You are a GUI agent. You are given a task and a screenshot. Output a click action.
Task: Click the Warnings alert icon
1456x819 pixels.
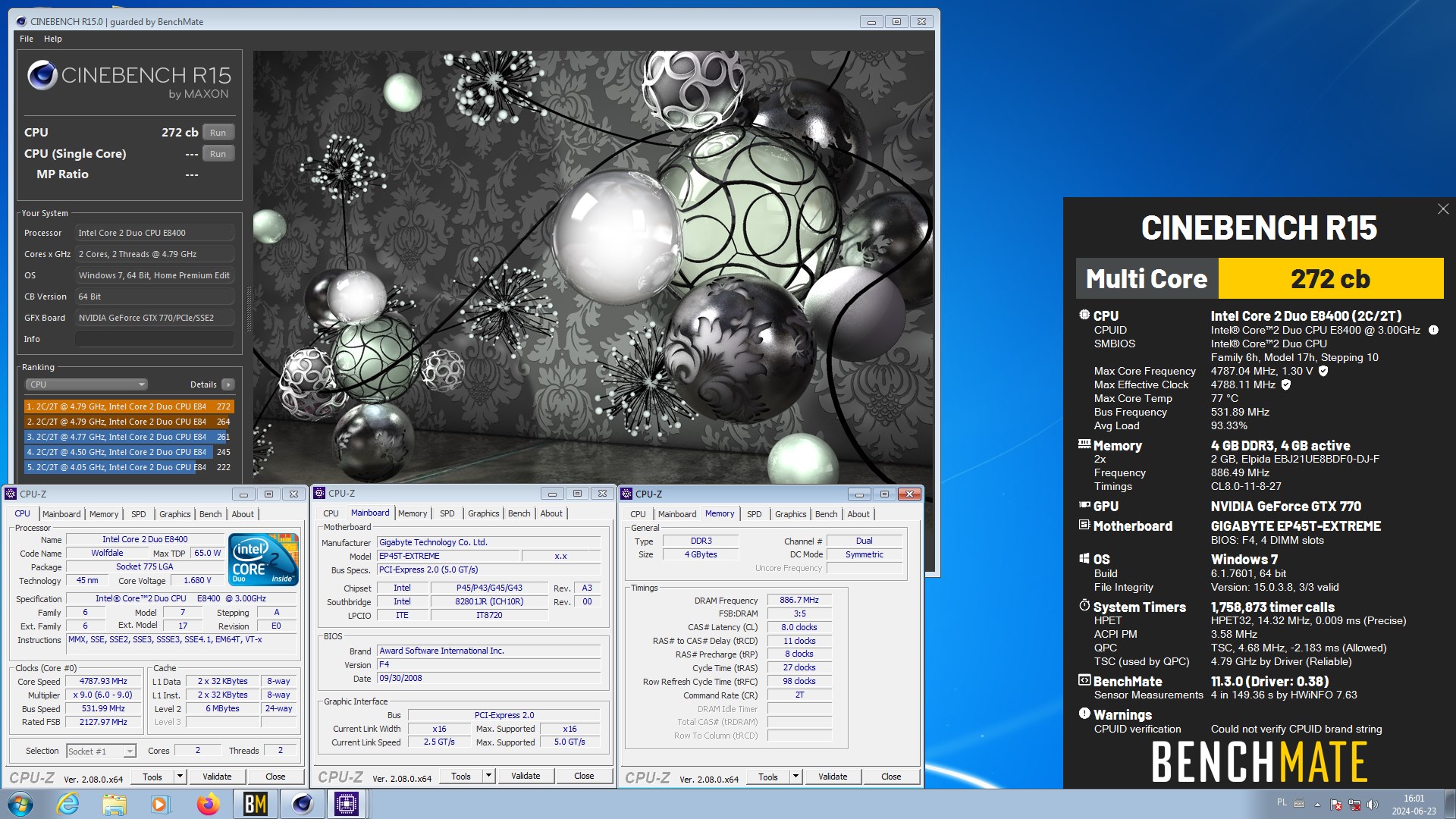(1084, 714)
